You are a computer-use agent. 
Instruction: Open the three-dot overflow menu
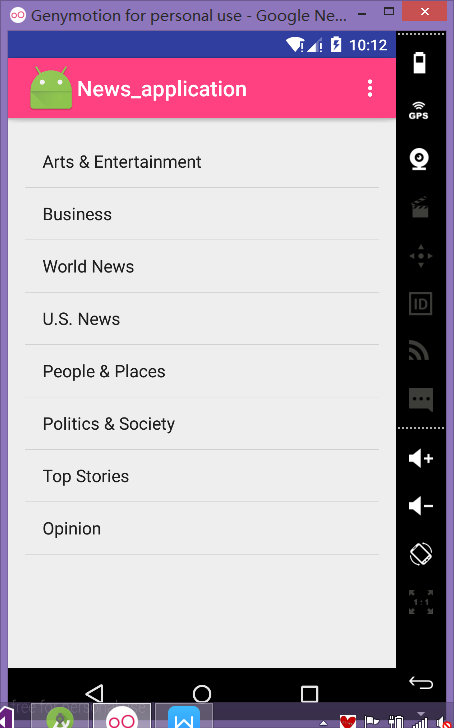[x=370, y=88]
